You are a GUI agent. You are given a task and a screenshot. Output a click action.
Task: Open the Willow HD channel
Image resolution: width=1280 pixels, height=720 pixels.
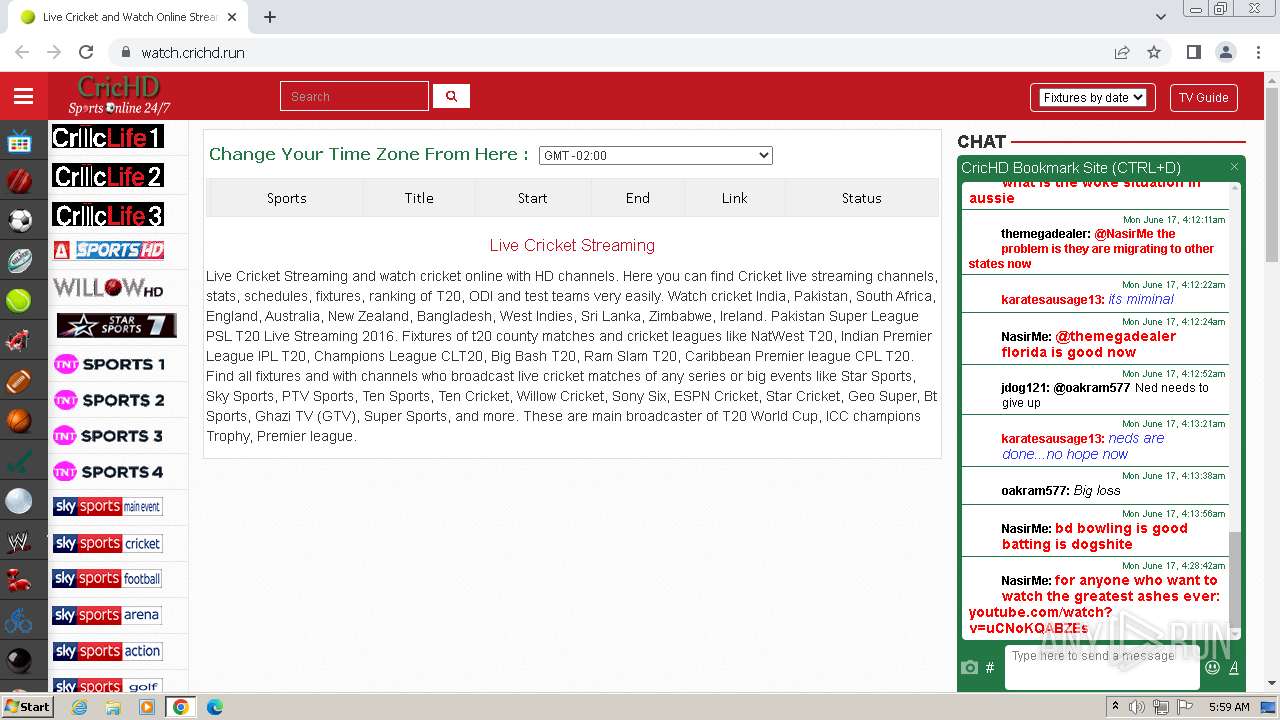pyautogui.click(x=108, y=288)
